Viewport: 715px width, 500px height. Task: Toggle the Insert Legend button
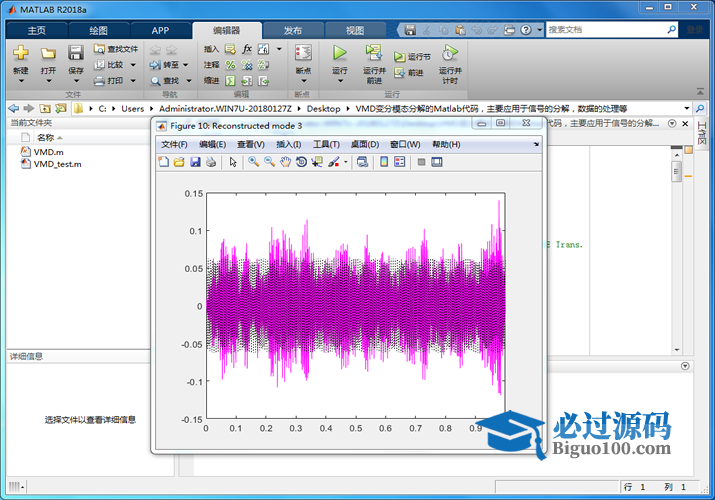point(399,162)
